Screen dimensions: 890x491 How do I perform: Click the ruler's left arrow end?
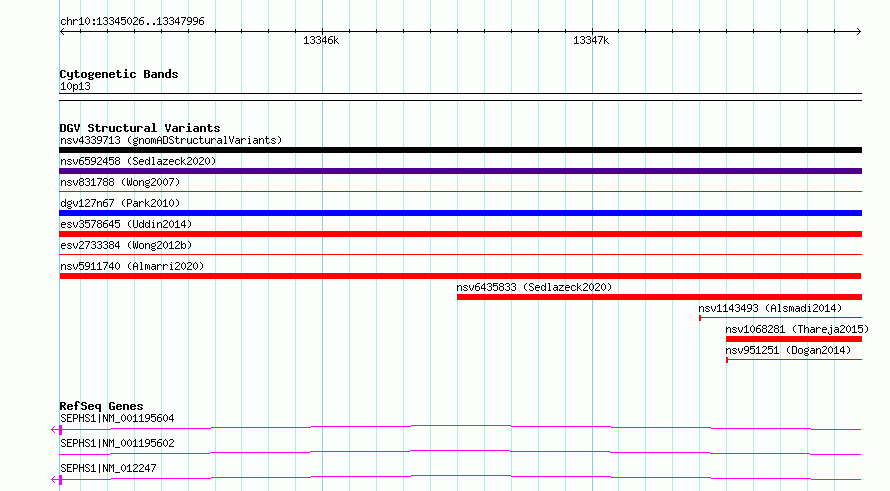(62, 32)
